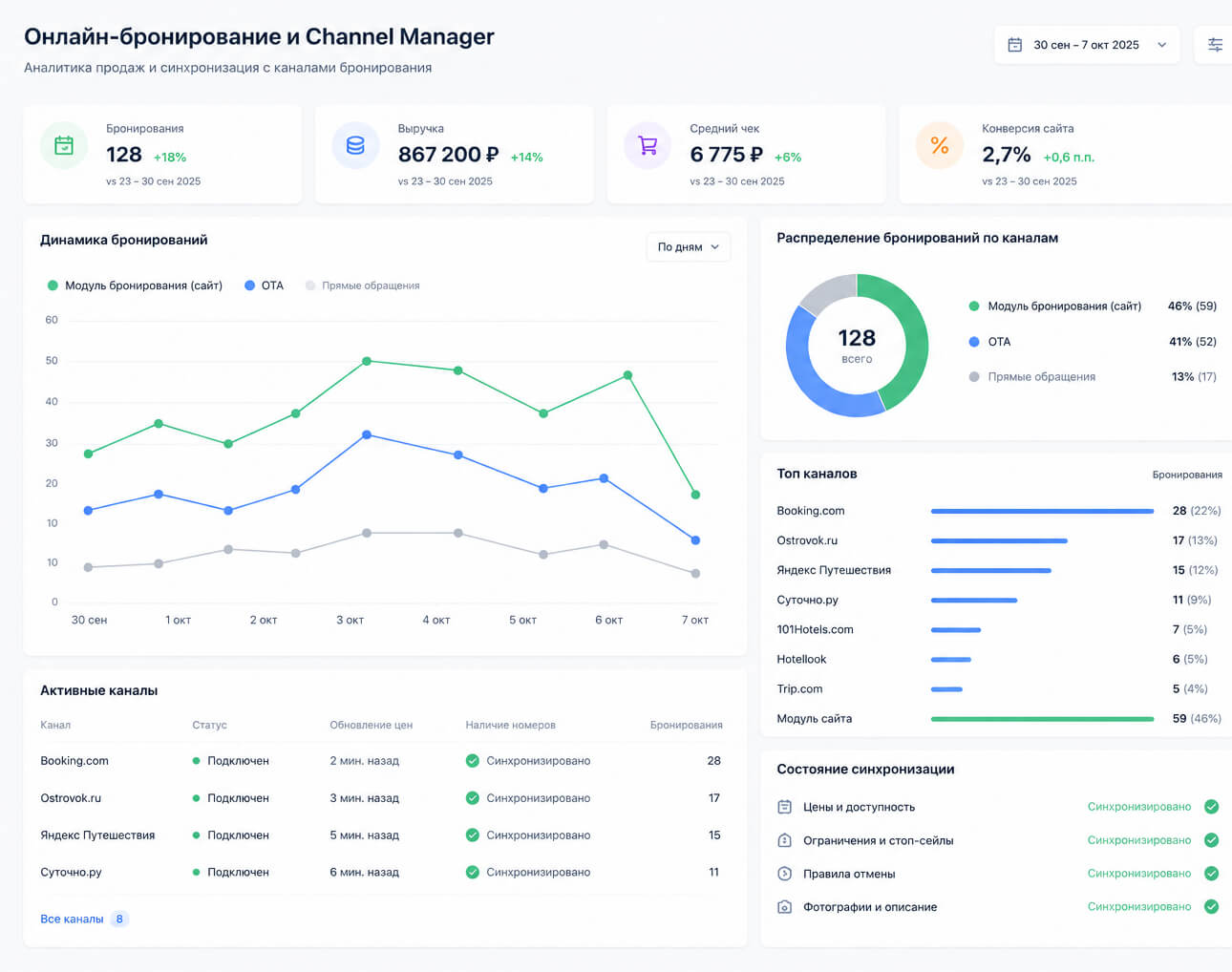1232x972 pixels.
Task: Click Booking.com in the active channels table
Action: tap(74, 761)
